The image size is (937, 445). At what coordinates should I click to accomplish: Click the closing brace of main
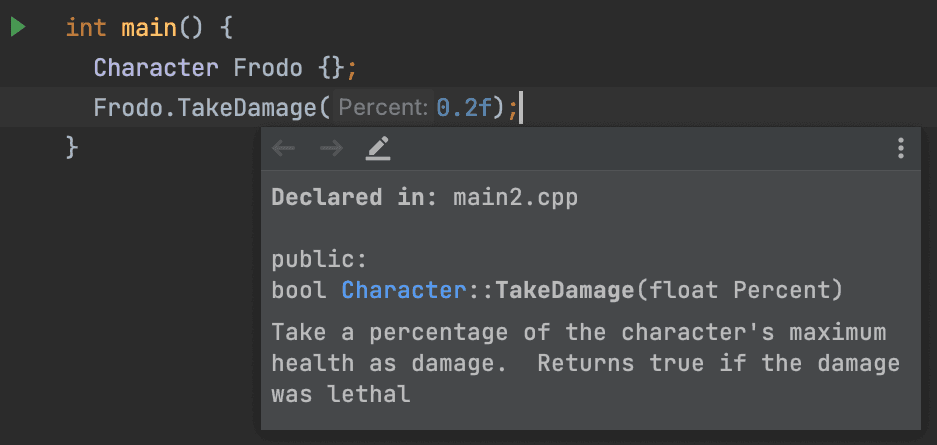pos(71,147)
